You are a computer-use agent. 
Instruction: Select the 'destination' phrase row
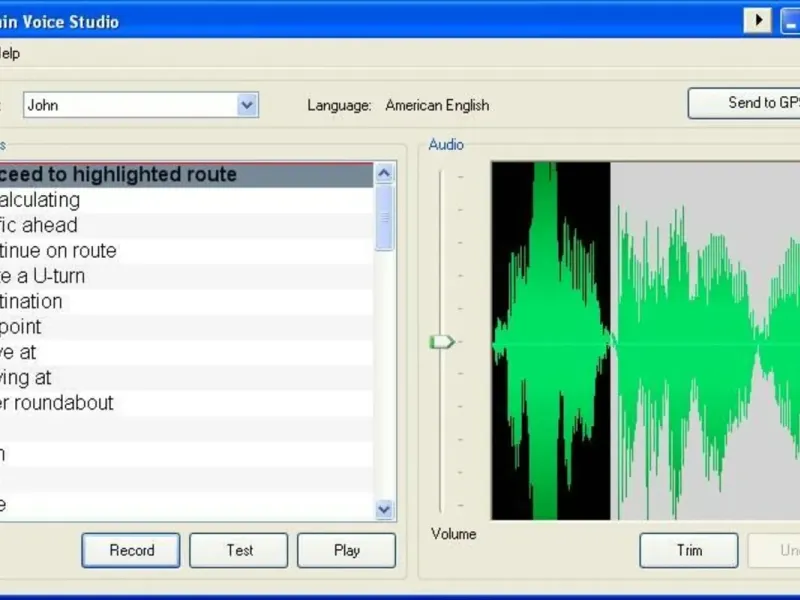click(x=186, y=302)
